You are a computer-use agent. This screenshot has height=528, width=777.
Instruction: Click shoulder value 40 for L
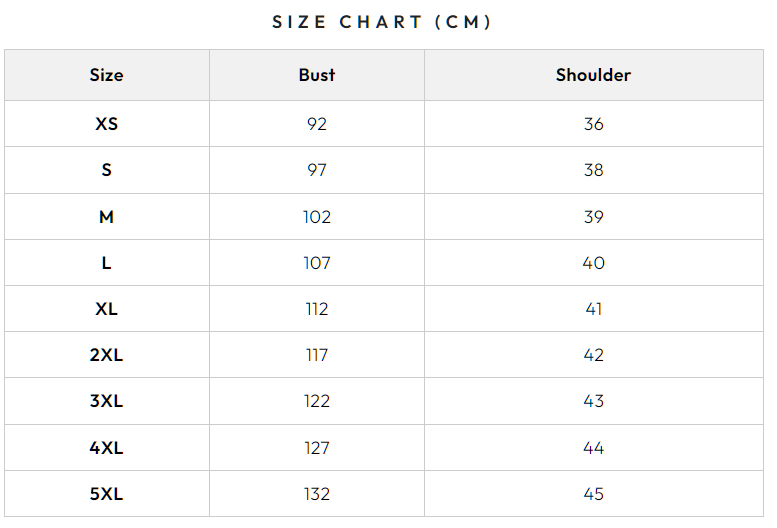(x=593, y=263)
